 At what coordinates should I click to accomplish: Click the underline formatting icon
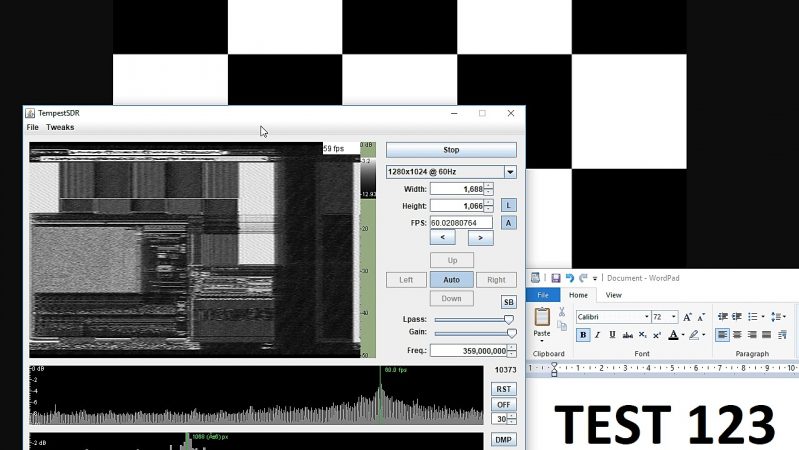coord(612,335)
